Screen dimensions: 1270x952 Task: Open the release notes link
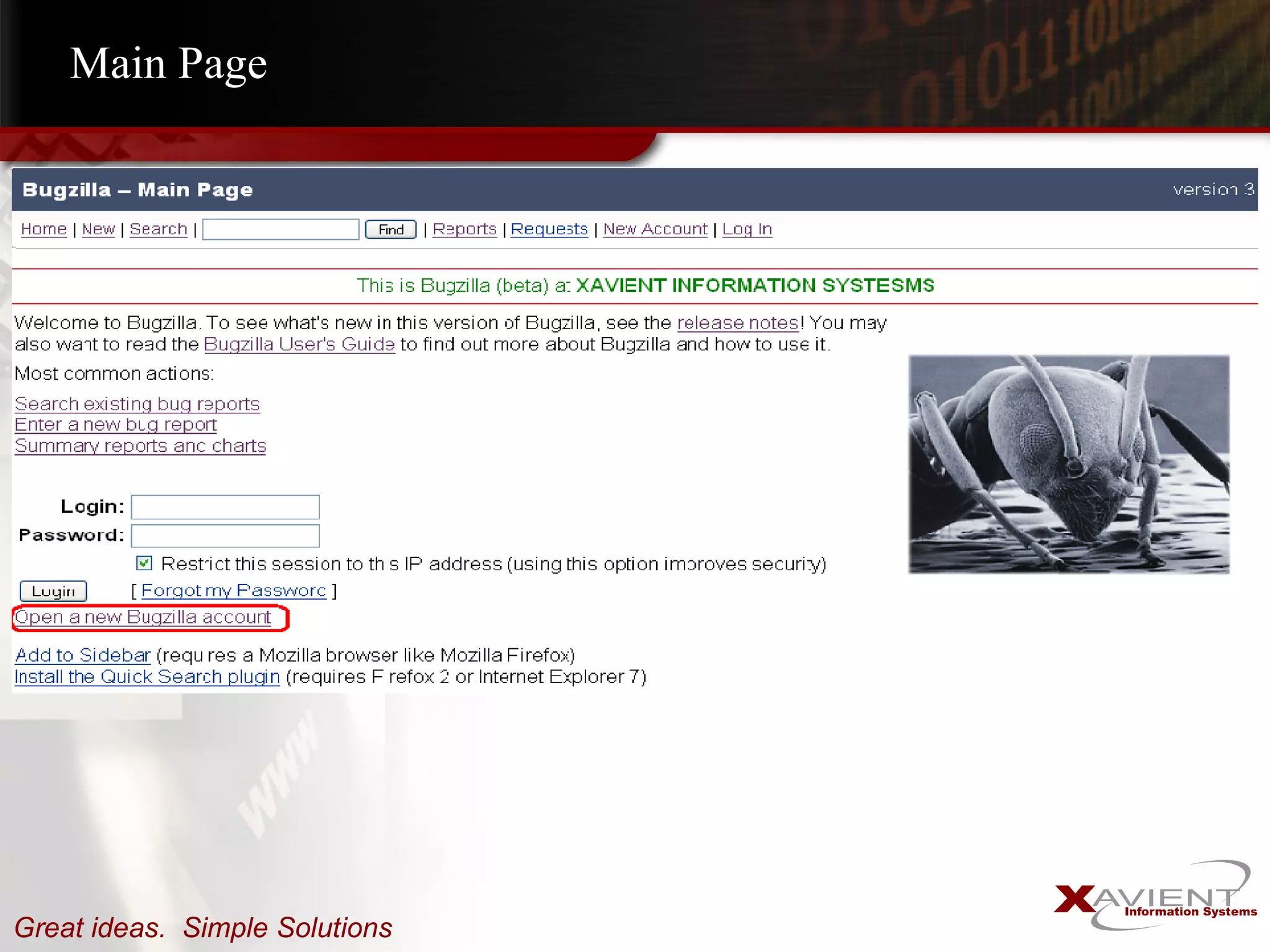[x=738, y=323]
